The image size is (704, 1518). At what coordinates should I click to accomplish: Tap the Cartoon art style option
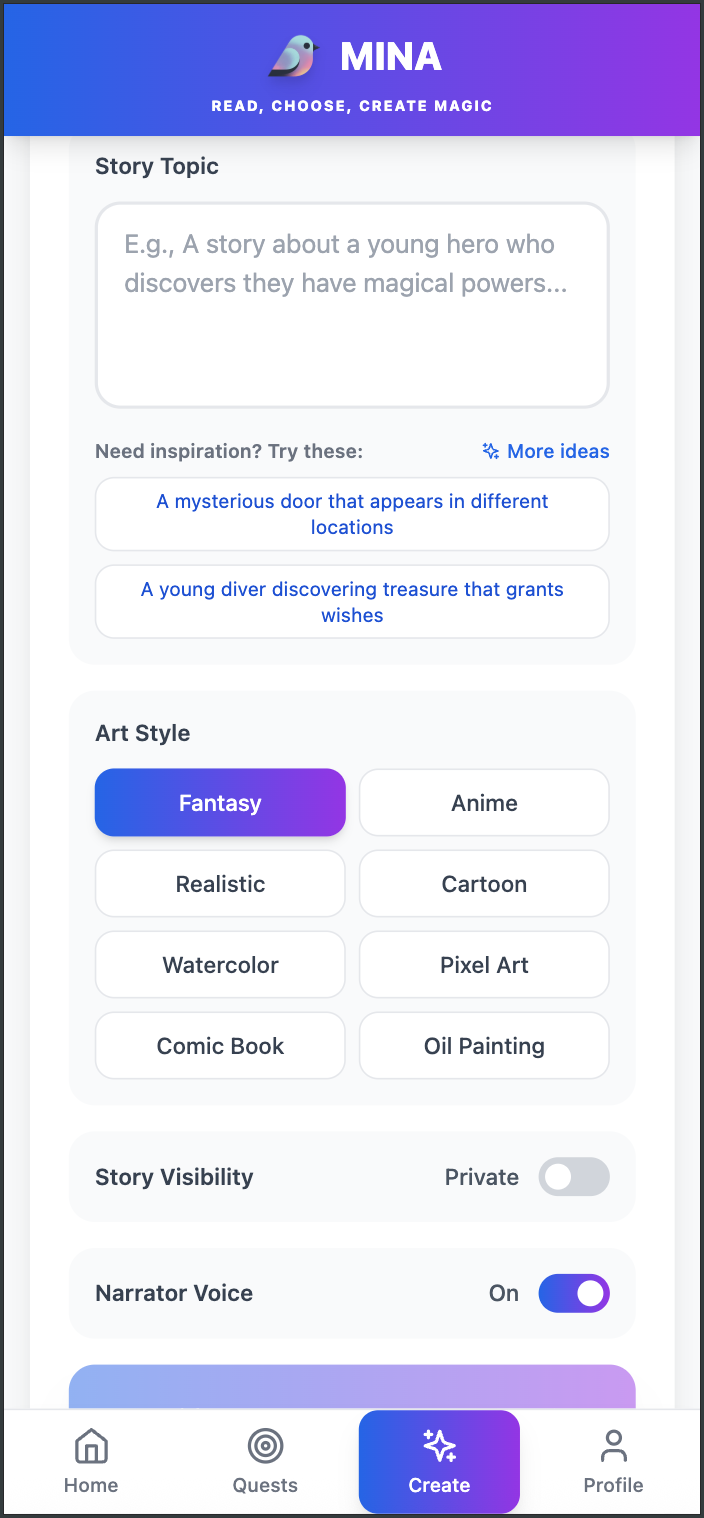tap(484, 883)
